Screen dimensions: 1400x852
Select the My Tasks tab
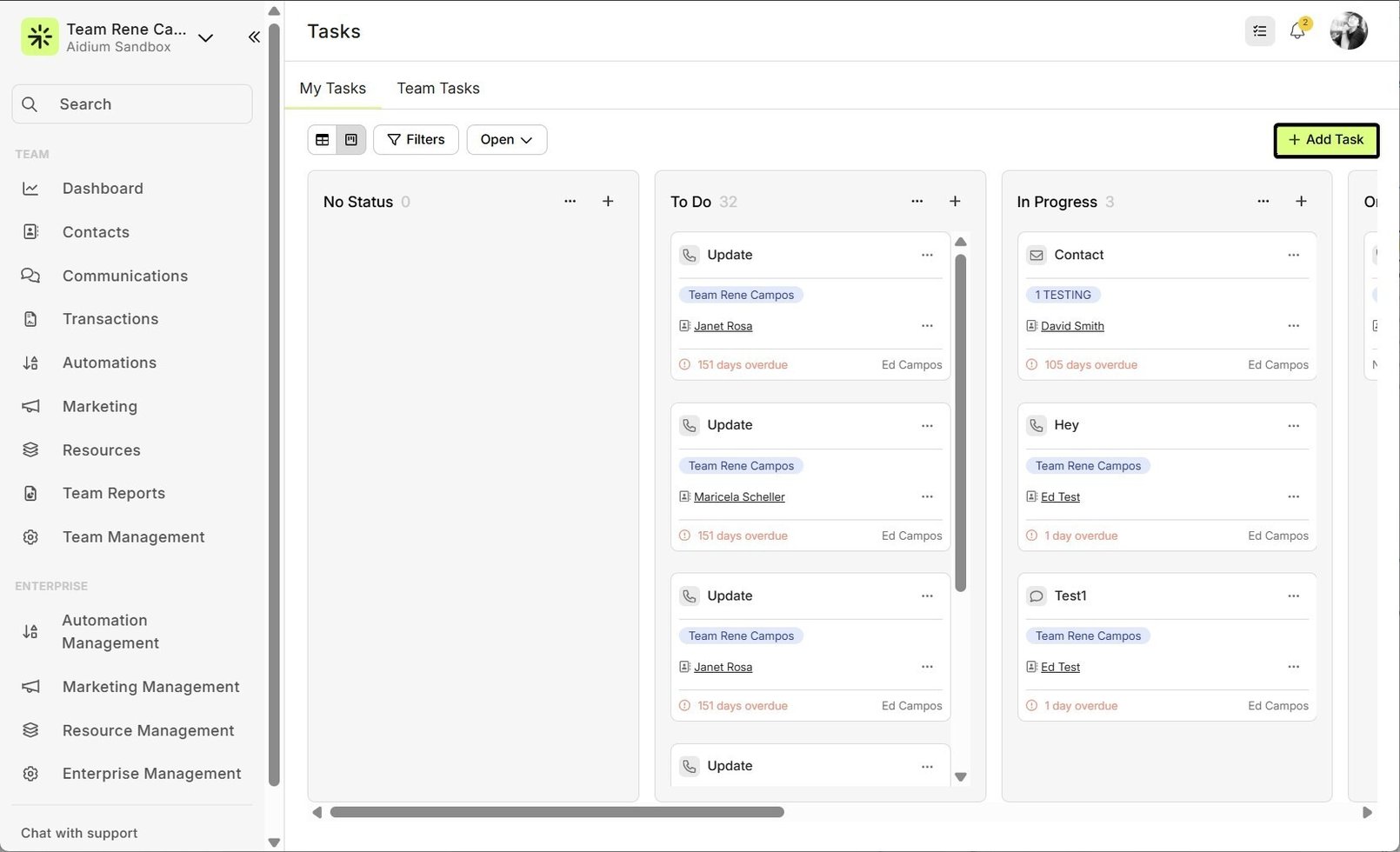333,88
